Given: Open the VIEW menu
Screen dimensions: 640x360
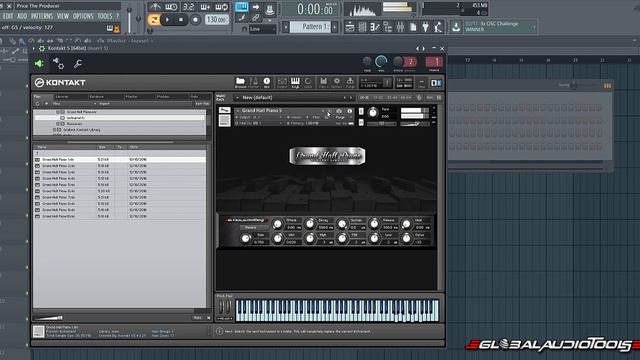Looking at the screenshot, I should tap(62, 16).
